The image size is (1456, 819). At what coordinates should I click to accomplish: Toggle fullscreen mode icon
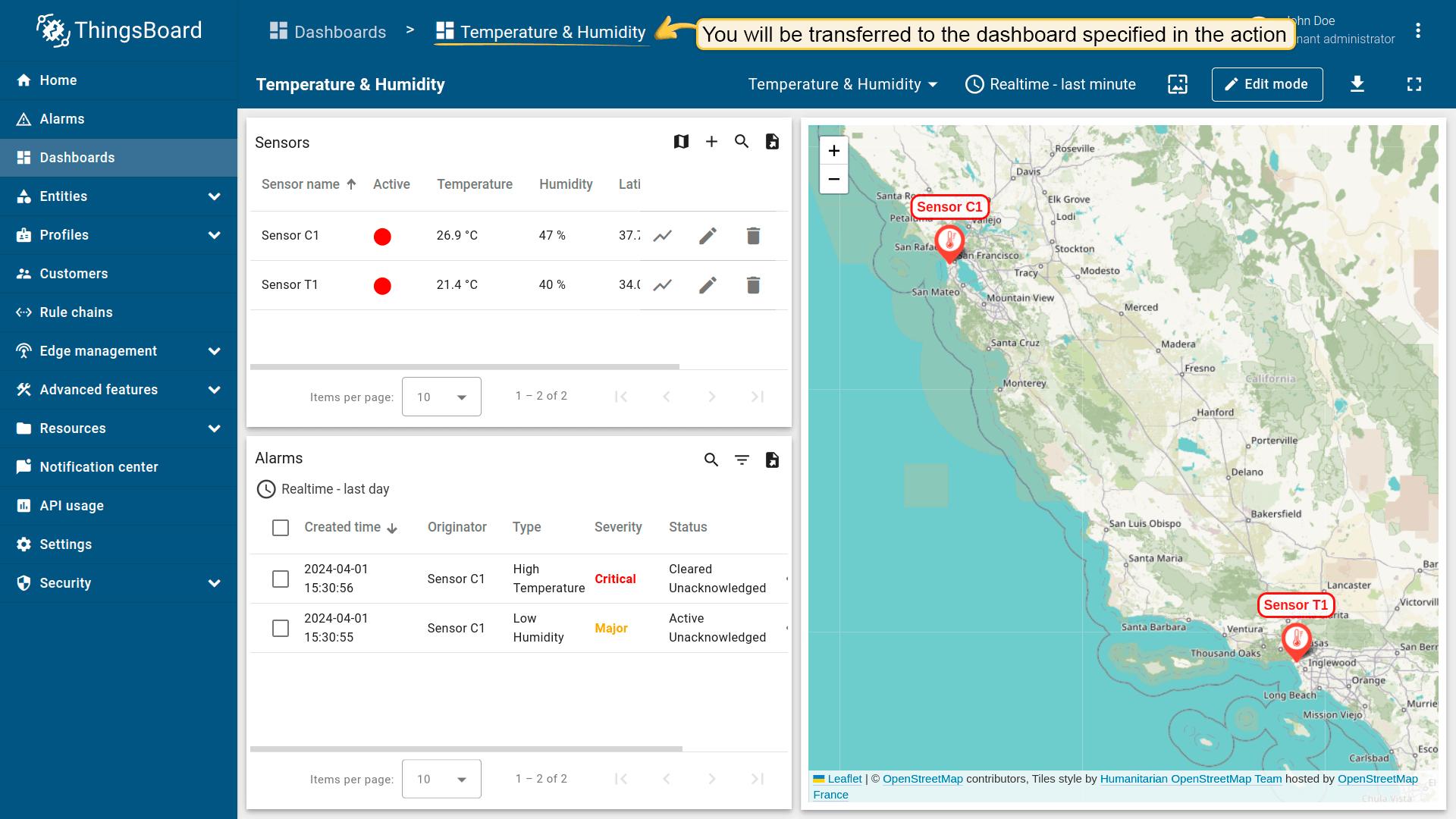pos(1414,84)
